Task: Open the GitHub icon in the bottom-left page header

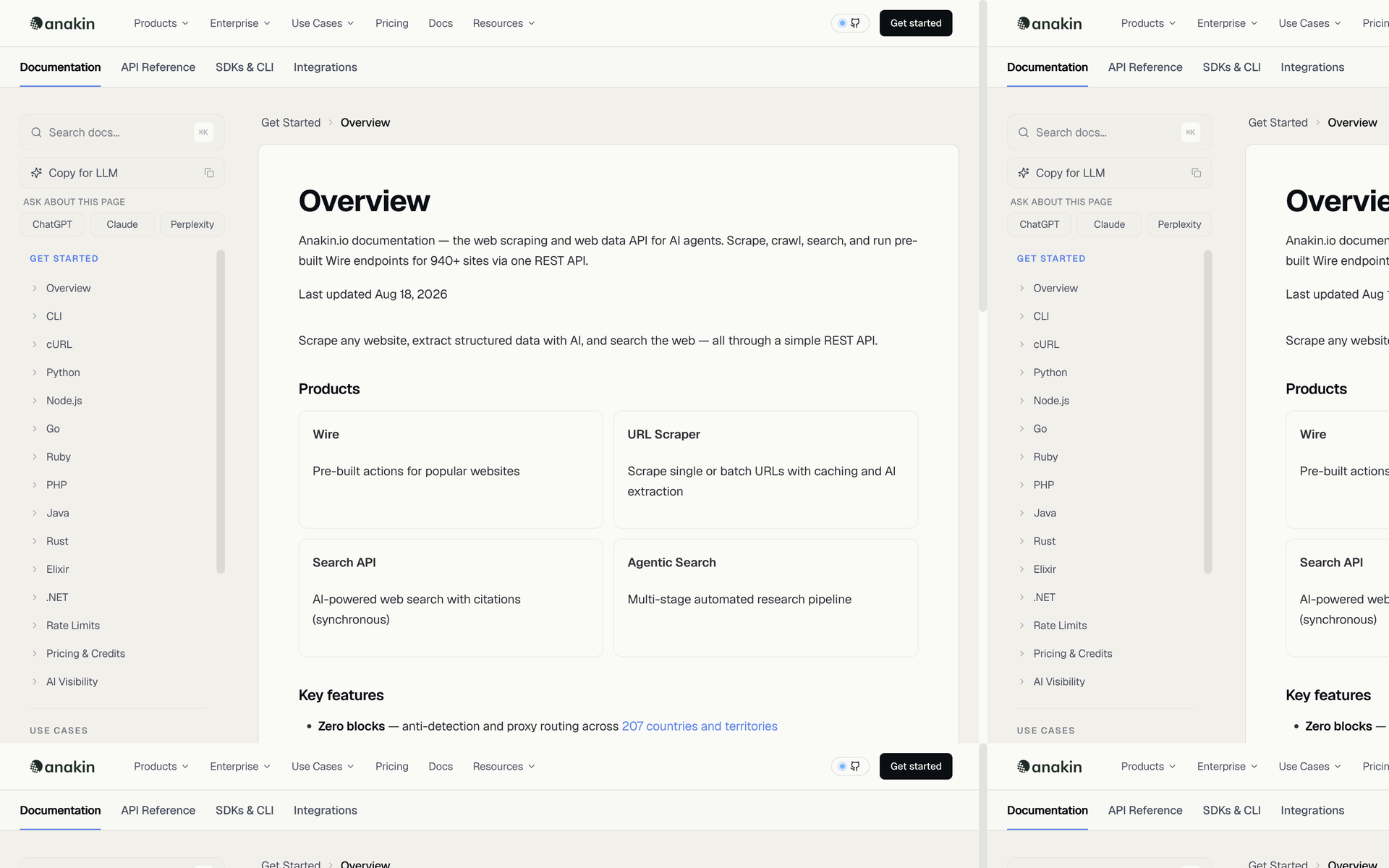Action: 855,766
